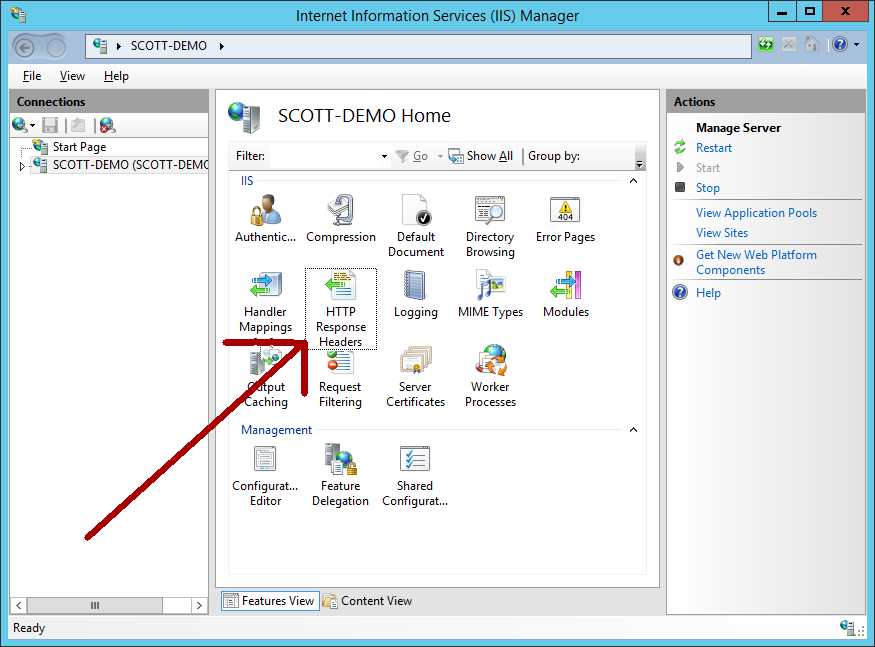The height and width of the screenshot is (647, 875).
Task: Open the Directory Browsing feature
Action: coord(490,226)
